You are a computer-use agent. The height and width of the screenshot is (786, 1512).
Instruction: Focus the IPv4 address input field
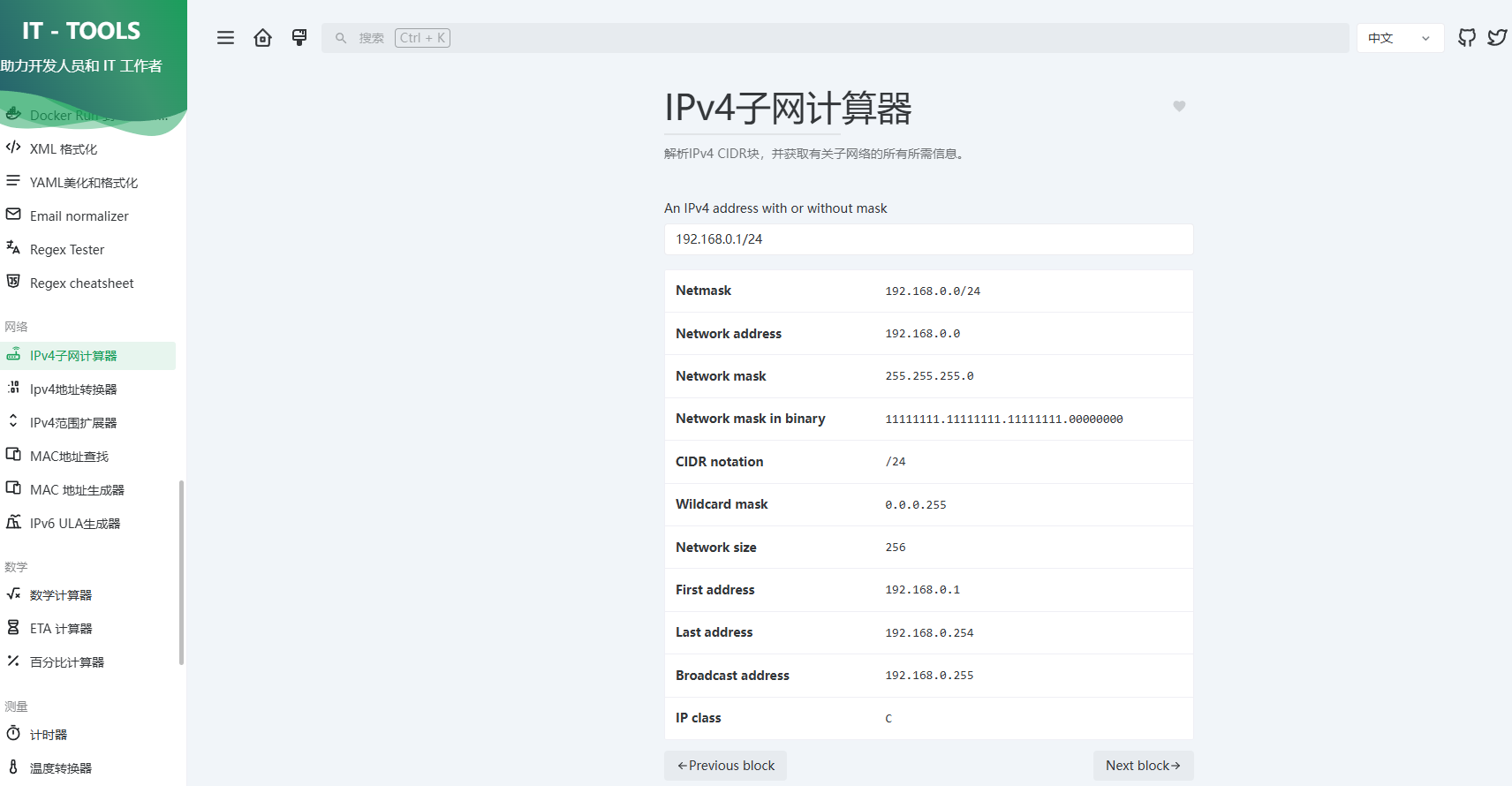click(928, 239)
